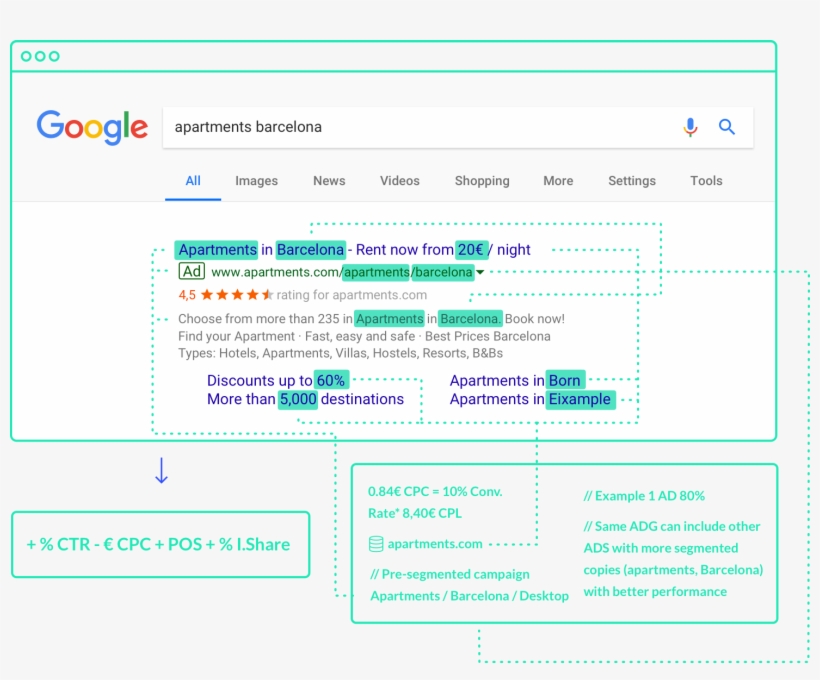Viewport: 820px width, 680px height.
Task: Click the Ad badge label
Action: pos(191,271)
